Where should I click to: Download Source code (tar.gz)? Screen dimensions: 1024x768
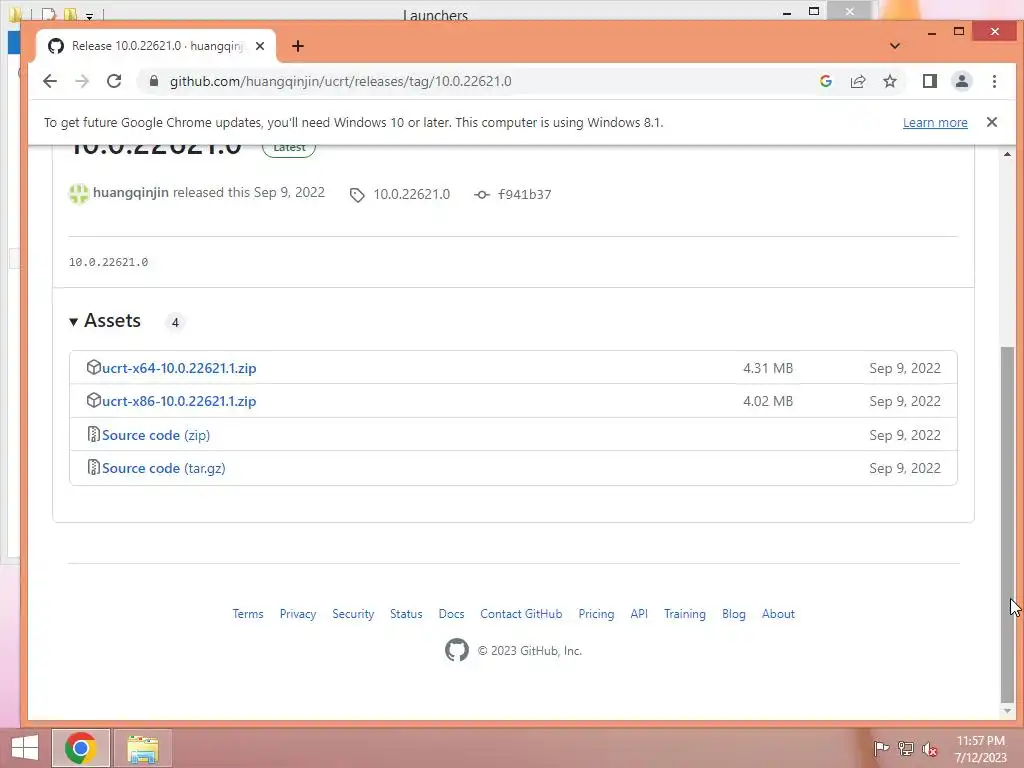[x=163, y=468]
